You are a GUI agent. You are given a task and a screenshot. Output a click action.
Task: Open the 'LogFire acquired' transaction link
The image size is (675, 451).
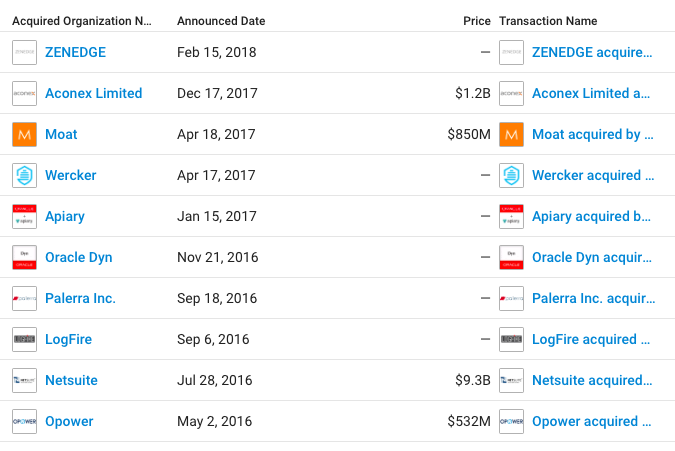[x=592, y=339]
